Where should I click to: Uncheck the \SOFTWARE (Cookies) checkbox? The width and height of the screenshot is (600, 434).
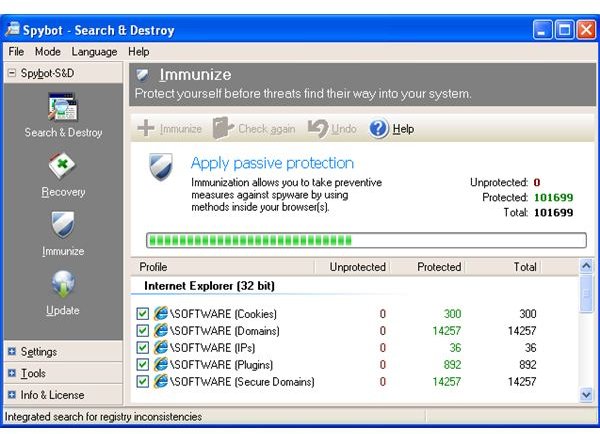(143, 314)
